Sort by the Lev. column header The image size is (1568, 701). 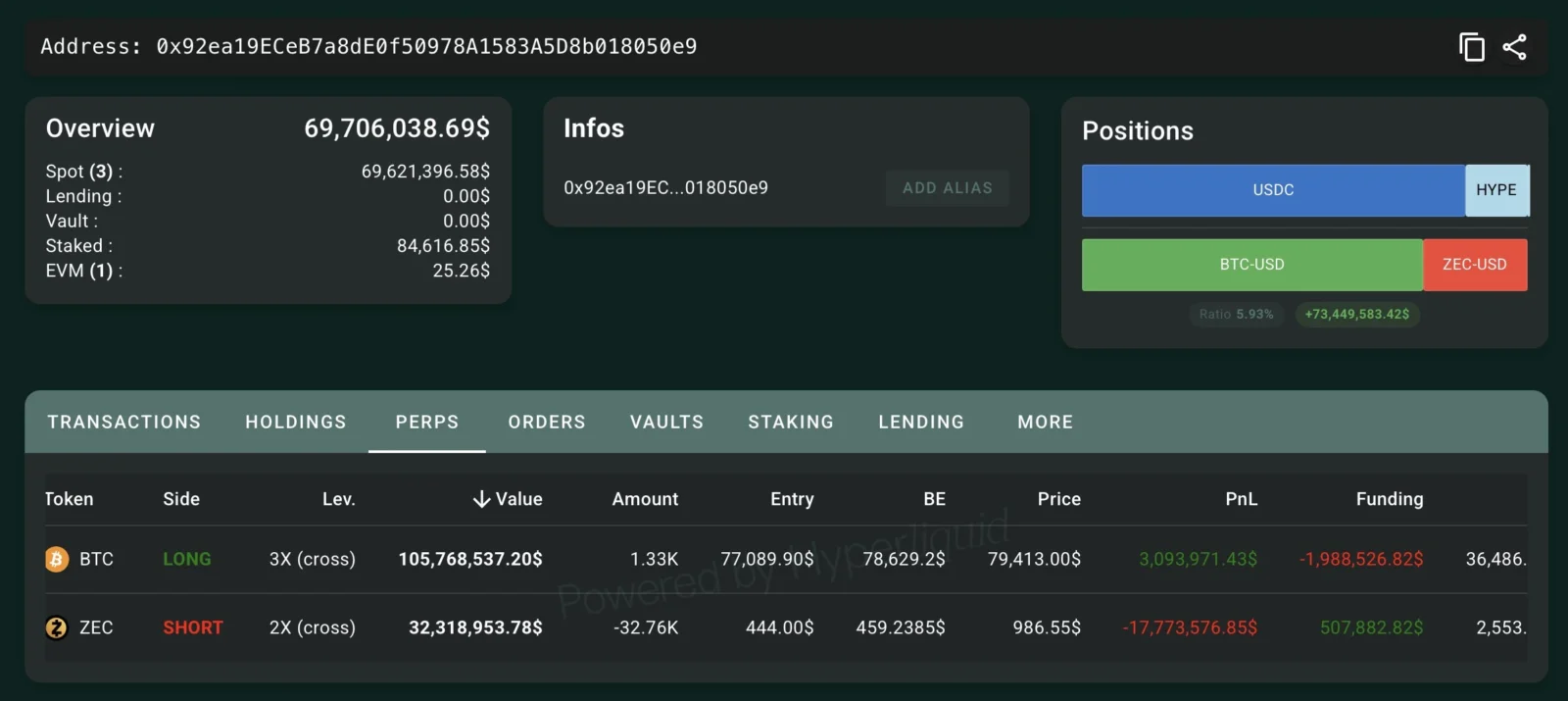pyautogui.click(x=339, y=499)
